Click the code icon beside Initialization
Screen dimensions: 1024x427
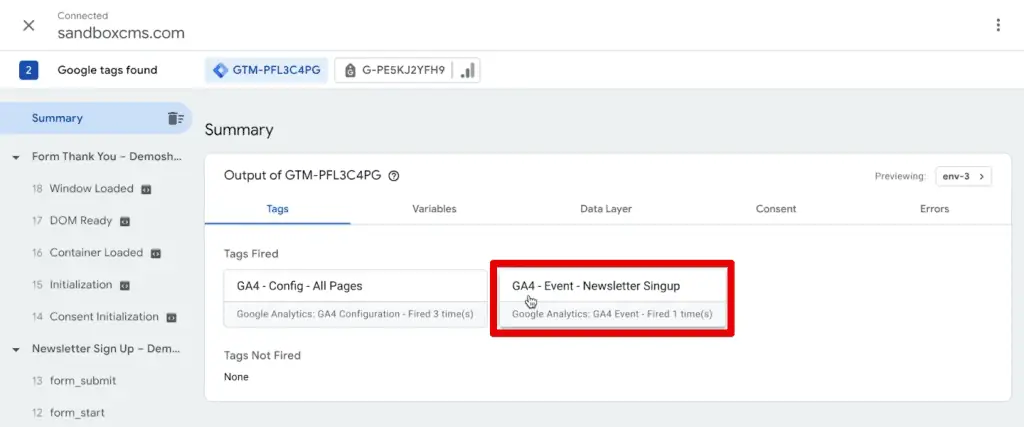click(125, 285)
